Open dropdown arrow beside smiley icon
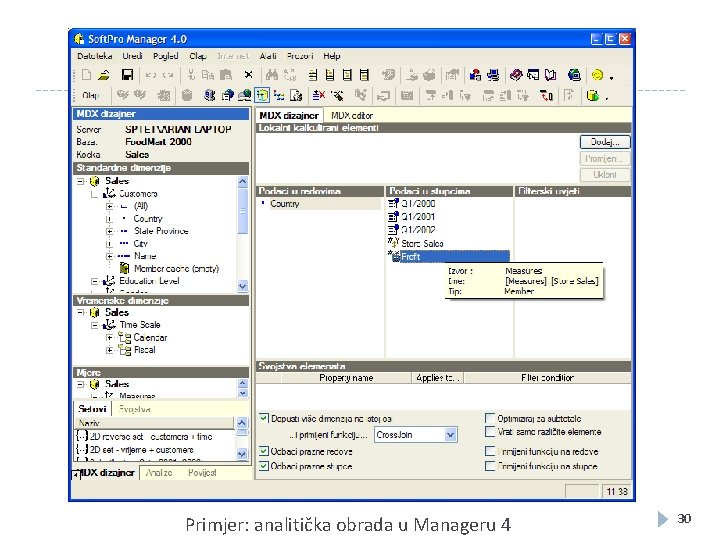 [611, 77]
